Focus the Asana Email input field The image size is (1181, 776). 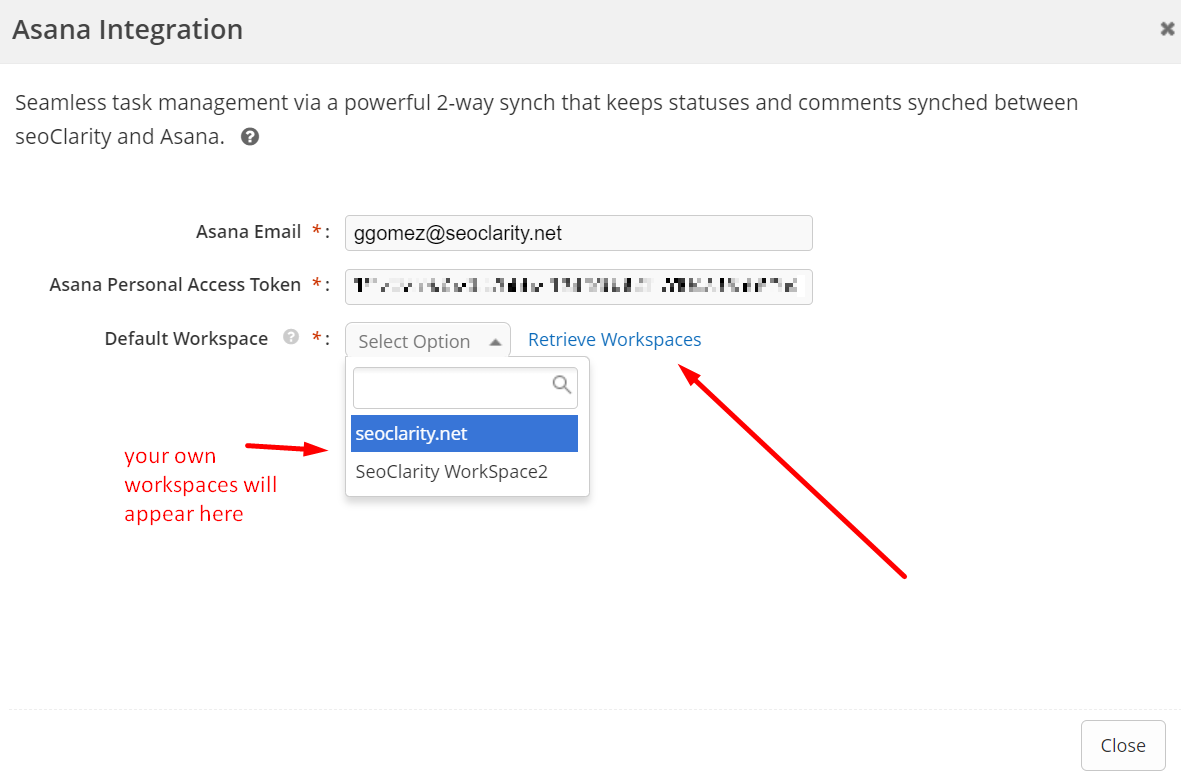(578, 233)
